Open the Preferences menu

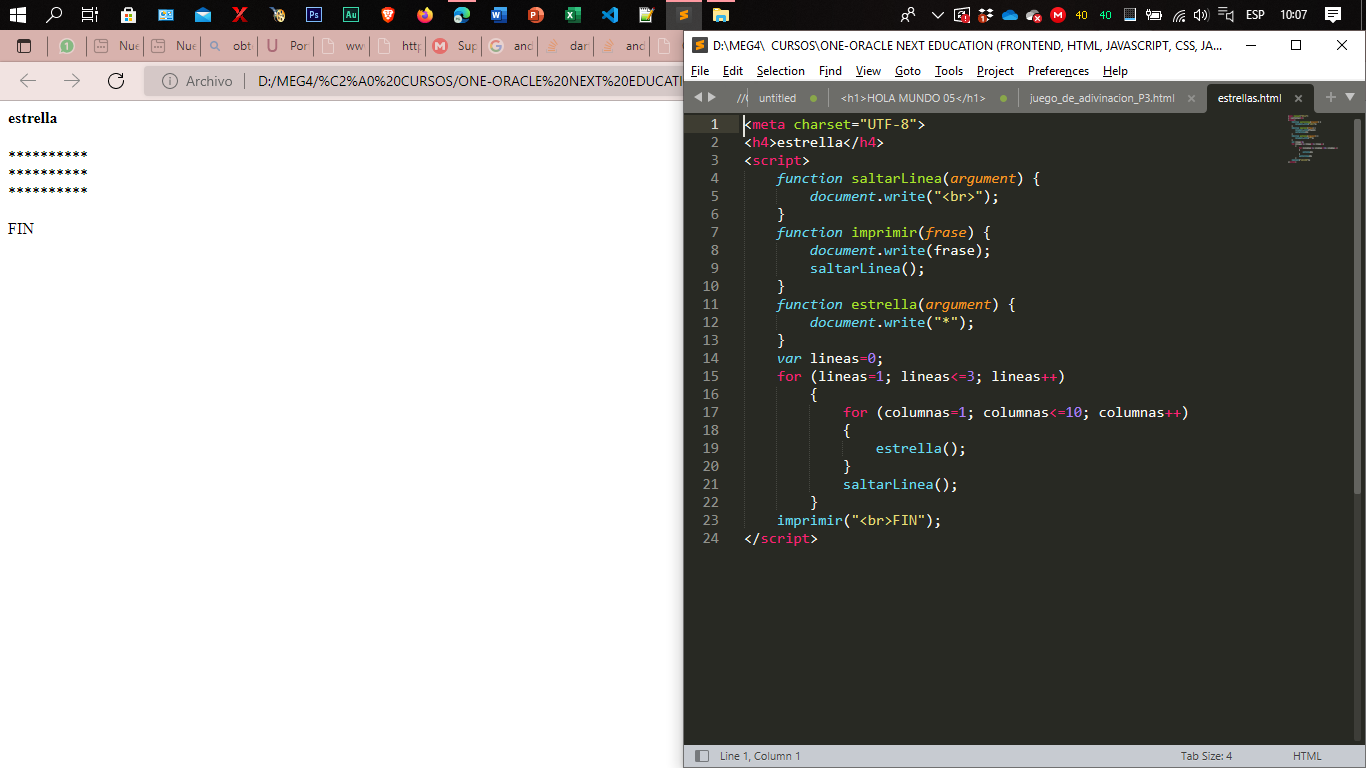[x=1058, y=71]
